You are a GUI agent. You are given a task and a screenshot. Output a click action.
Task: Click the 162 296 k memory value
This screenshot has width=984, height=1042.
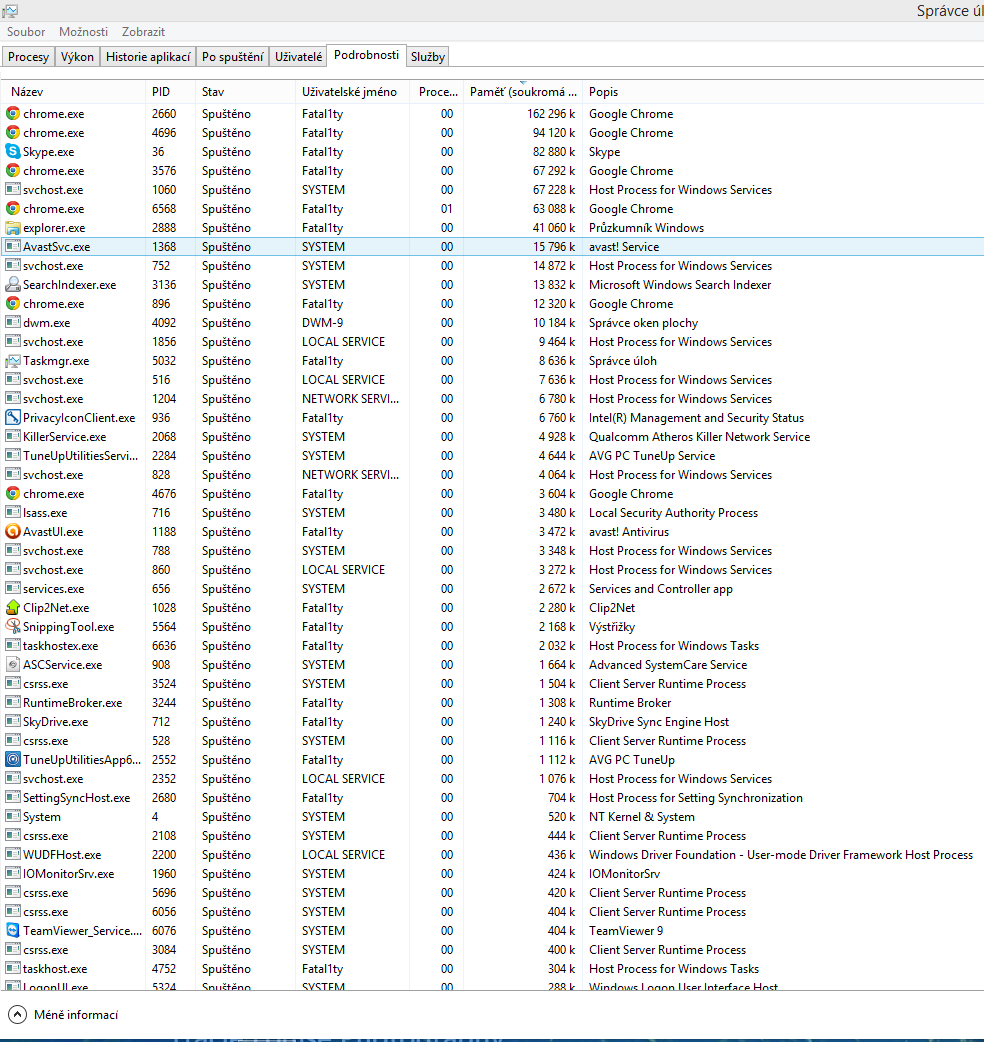pos(551,114)
